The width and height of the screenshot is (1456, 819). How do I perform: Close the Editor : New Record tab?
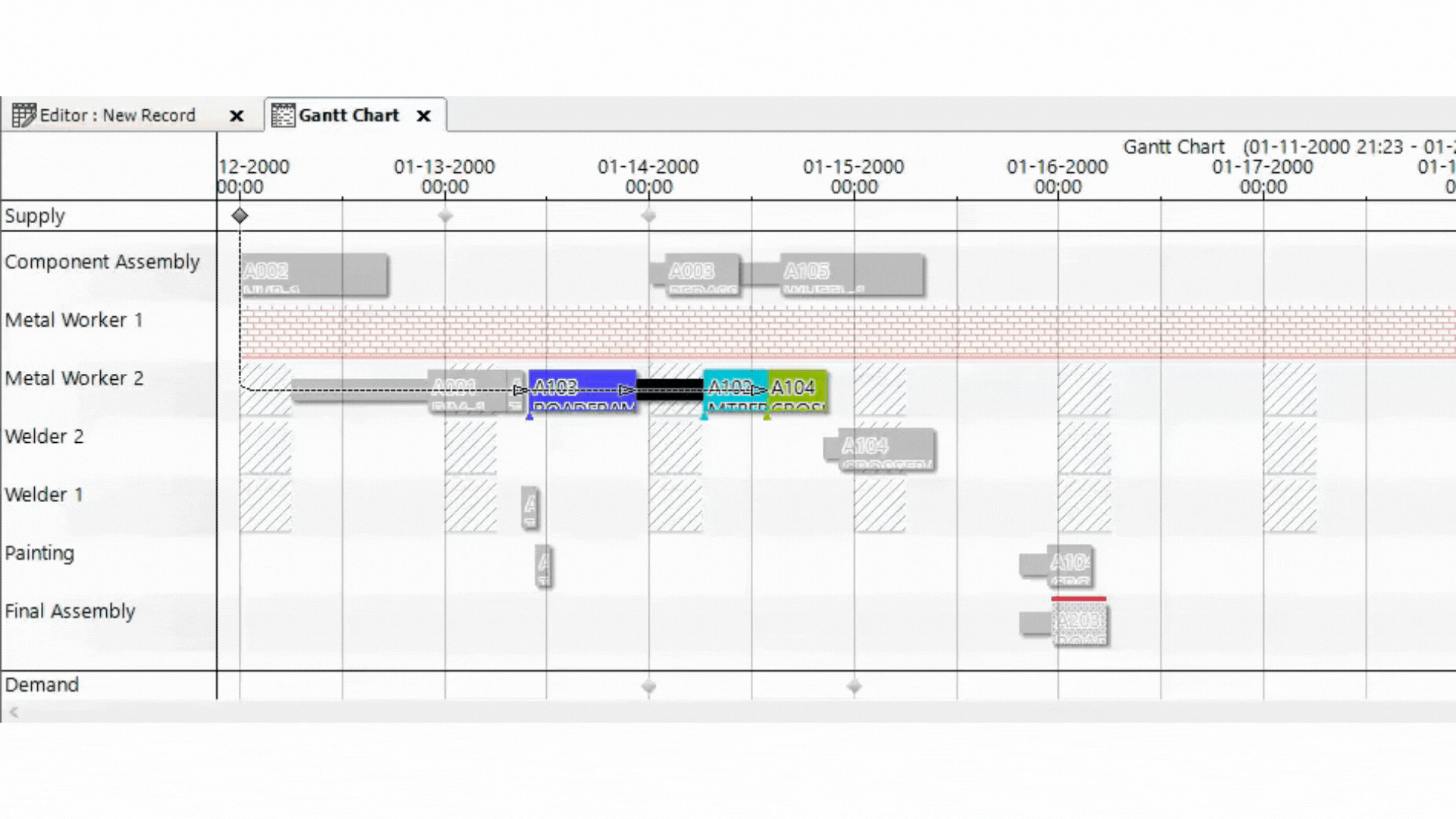(237, 116)
